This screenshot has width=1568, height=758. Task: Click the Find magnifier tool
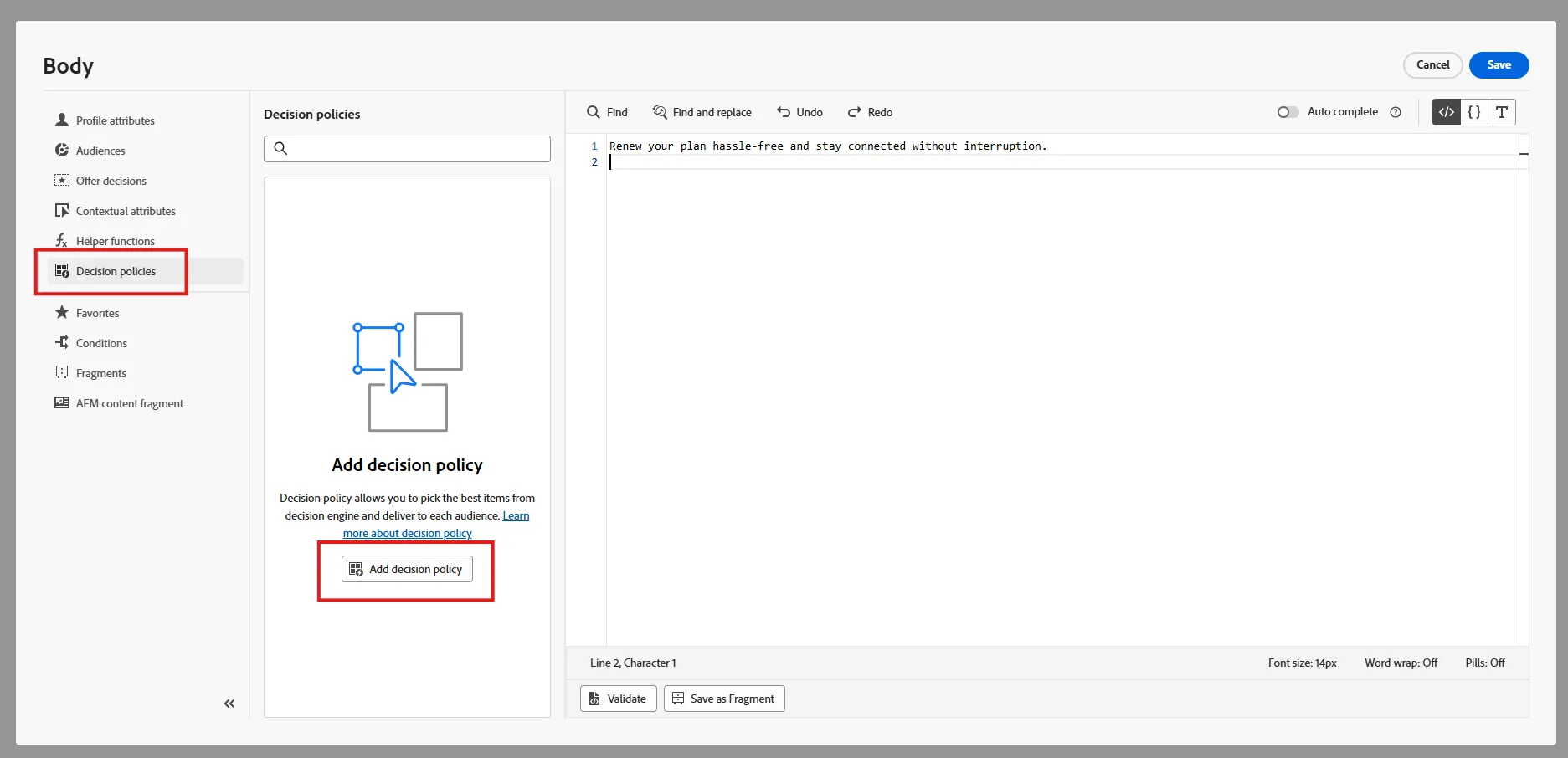click(607, 112)
